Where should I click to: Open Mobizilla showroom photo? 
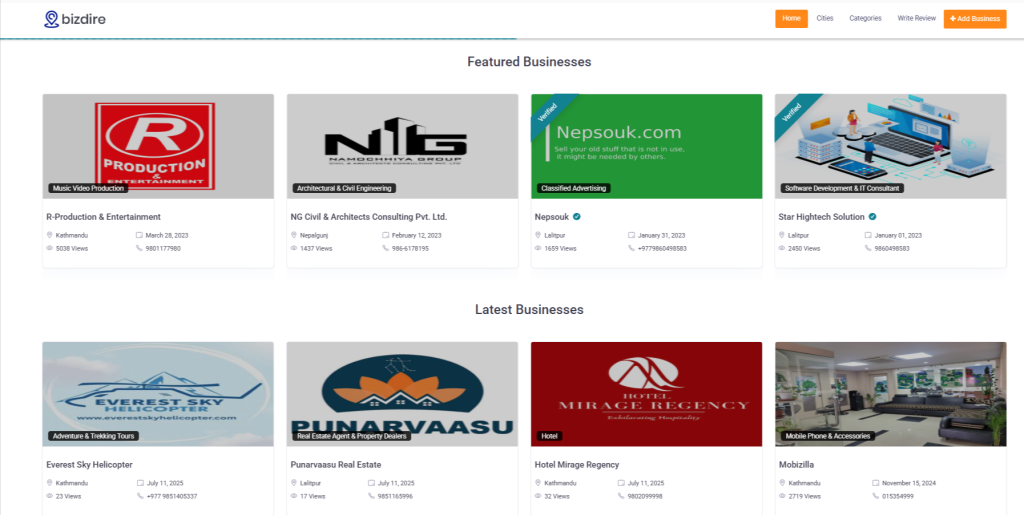891,394
